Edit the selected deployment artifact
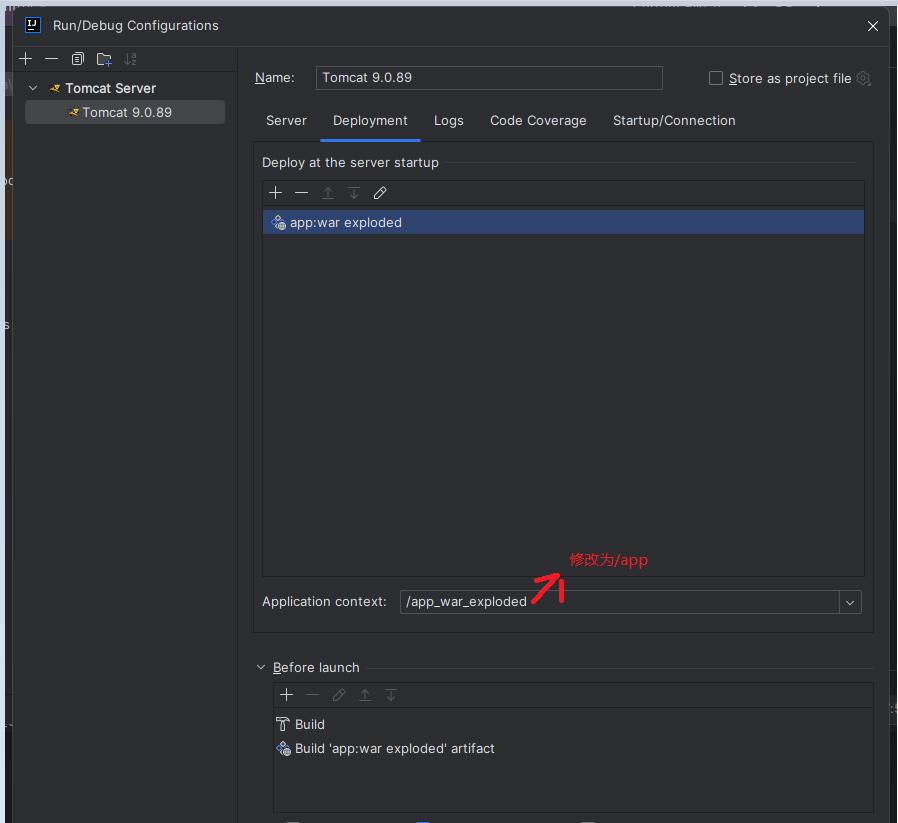The width and height of the screenshot is (898, 823). tap(380, 193)
